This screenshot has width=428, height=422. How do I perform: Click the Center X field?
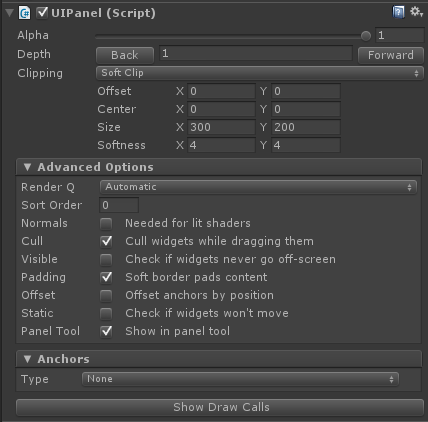click(x=221, y=109)
